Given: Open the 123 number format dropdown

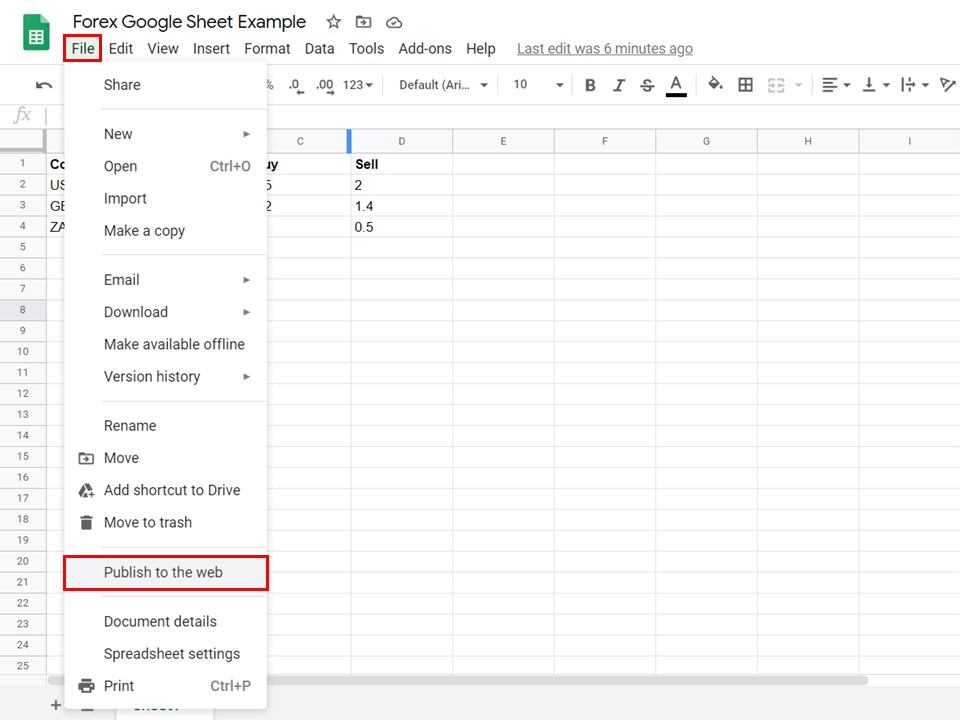Looking at the screenshot, I should point(356,86).
